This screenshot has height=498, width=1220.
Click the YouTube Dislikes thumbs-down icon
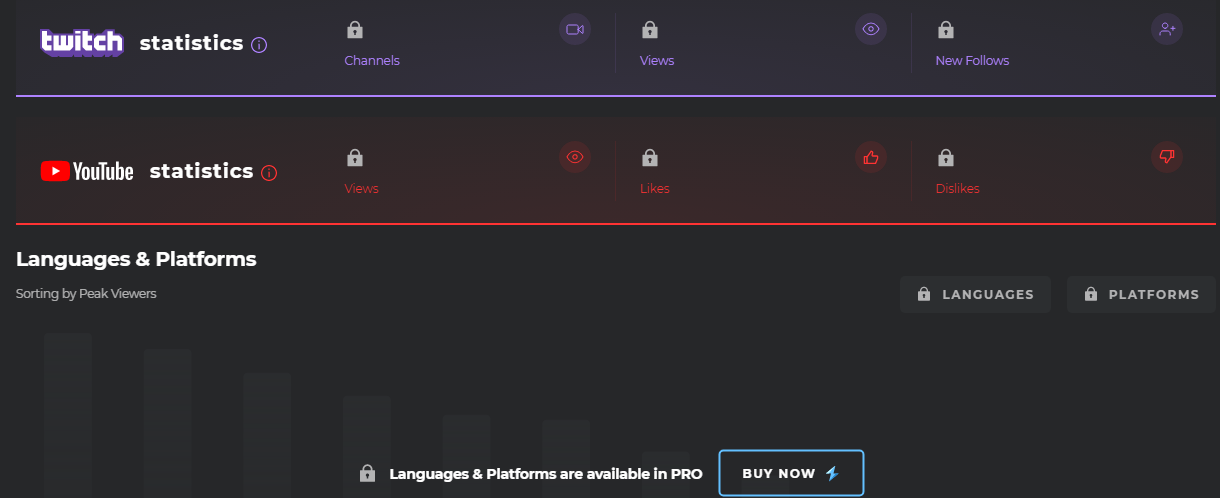(1167, 157)
